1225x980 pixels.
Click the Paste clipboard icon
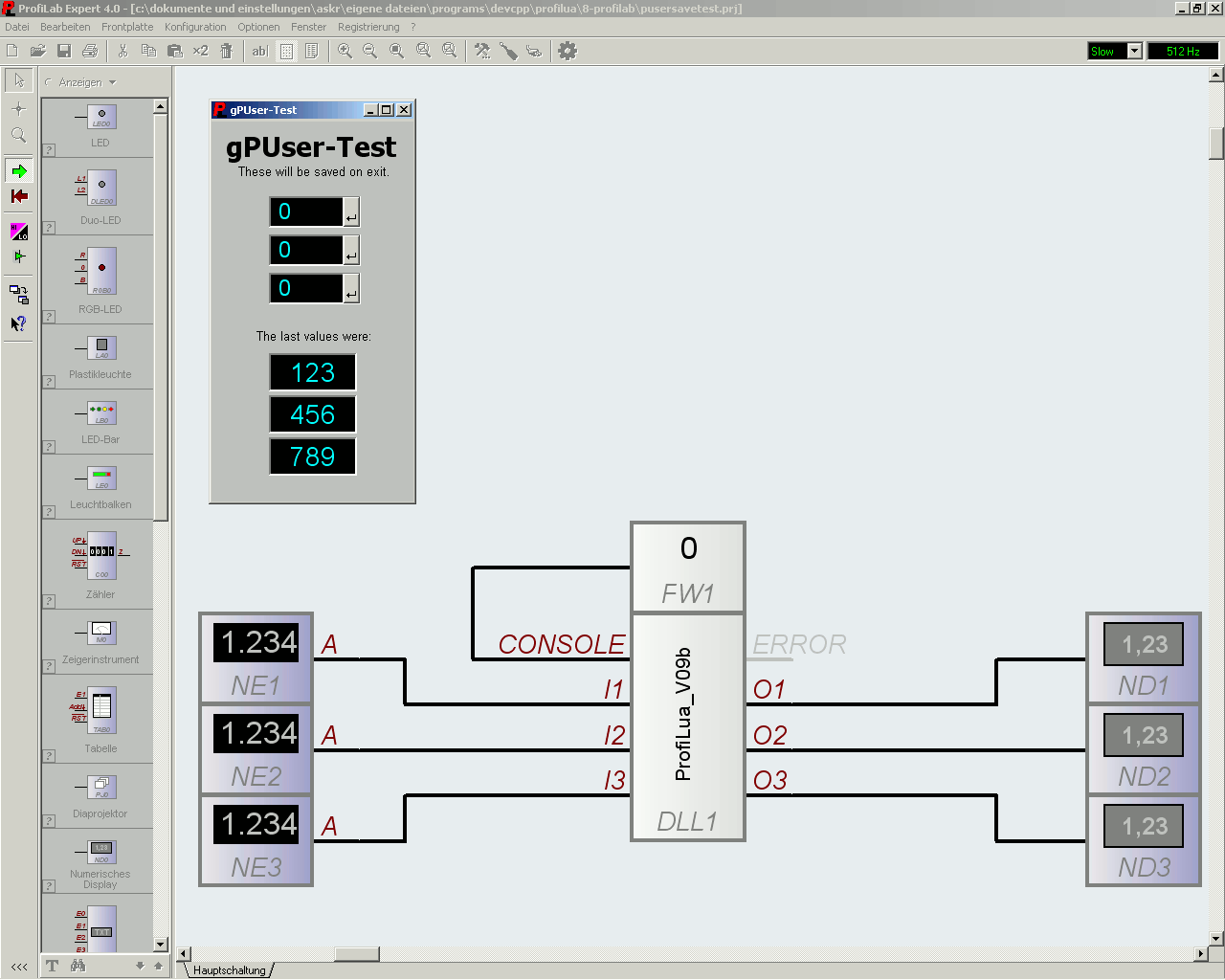174,51
